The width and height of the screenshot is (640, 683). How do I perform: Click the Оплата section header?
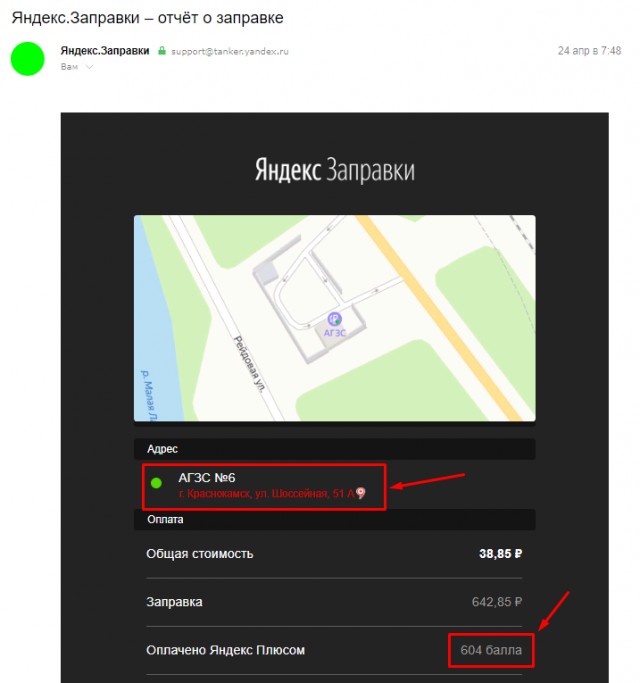(x=335, y=520)
